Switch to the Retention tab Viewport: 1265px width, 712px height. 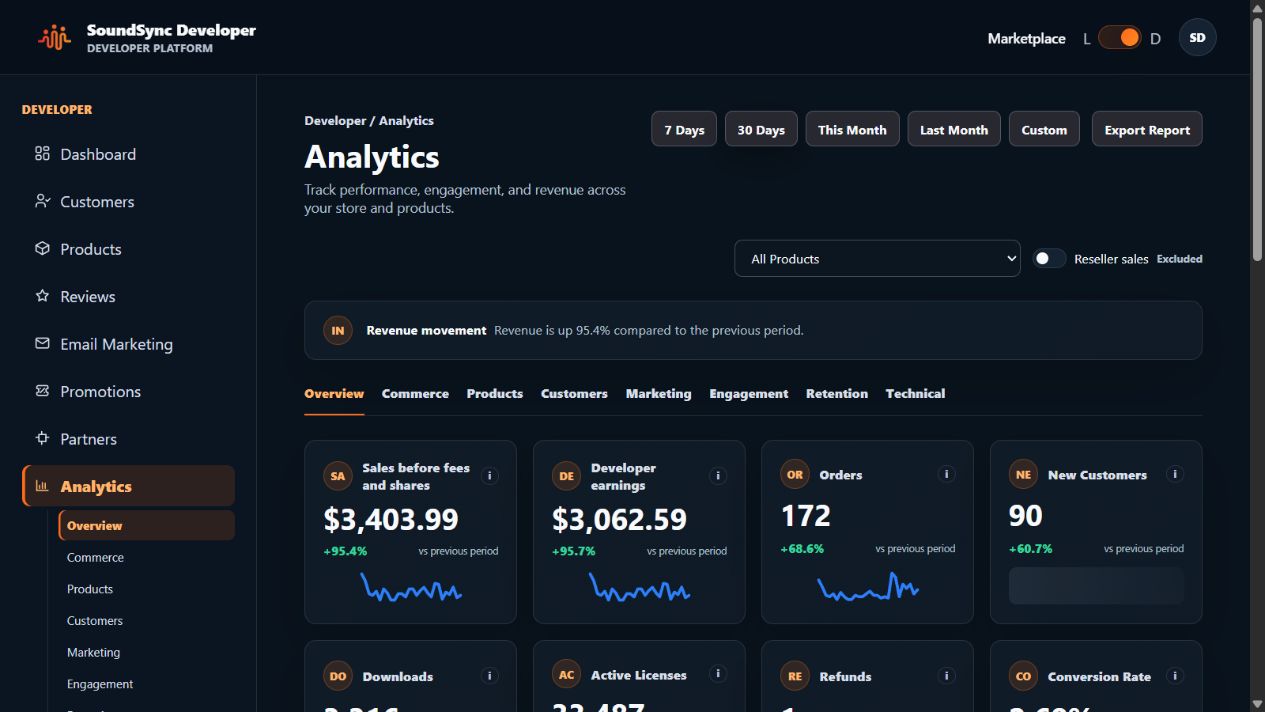point(837,394)
